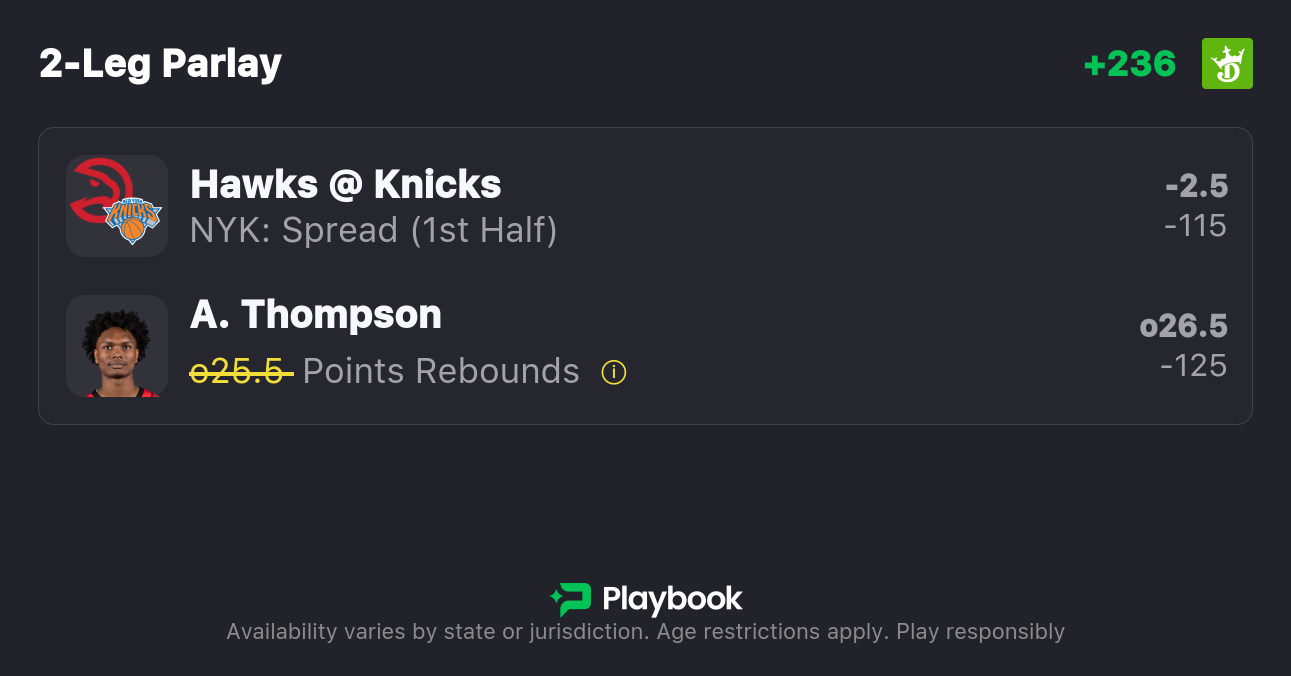The height and width of the screenshot is (676, 1291).
Task: Click the Play responsibly disclaimer text
Action: tap(980, 632)
